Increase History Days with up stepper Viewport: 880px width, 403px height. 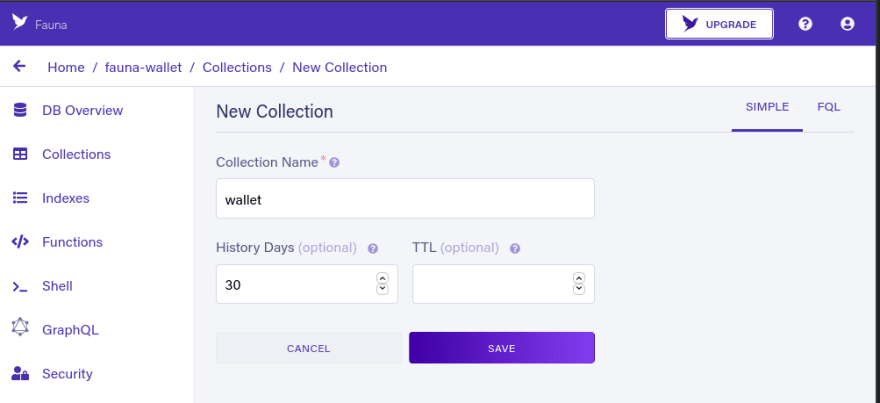(383, 278)
